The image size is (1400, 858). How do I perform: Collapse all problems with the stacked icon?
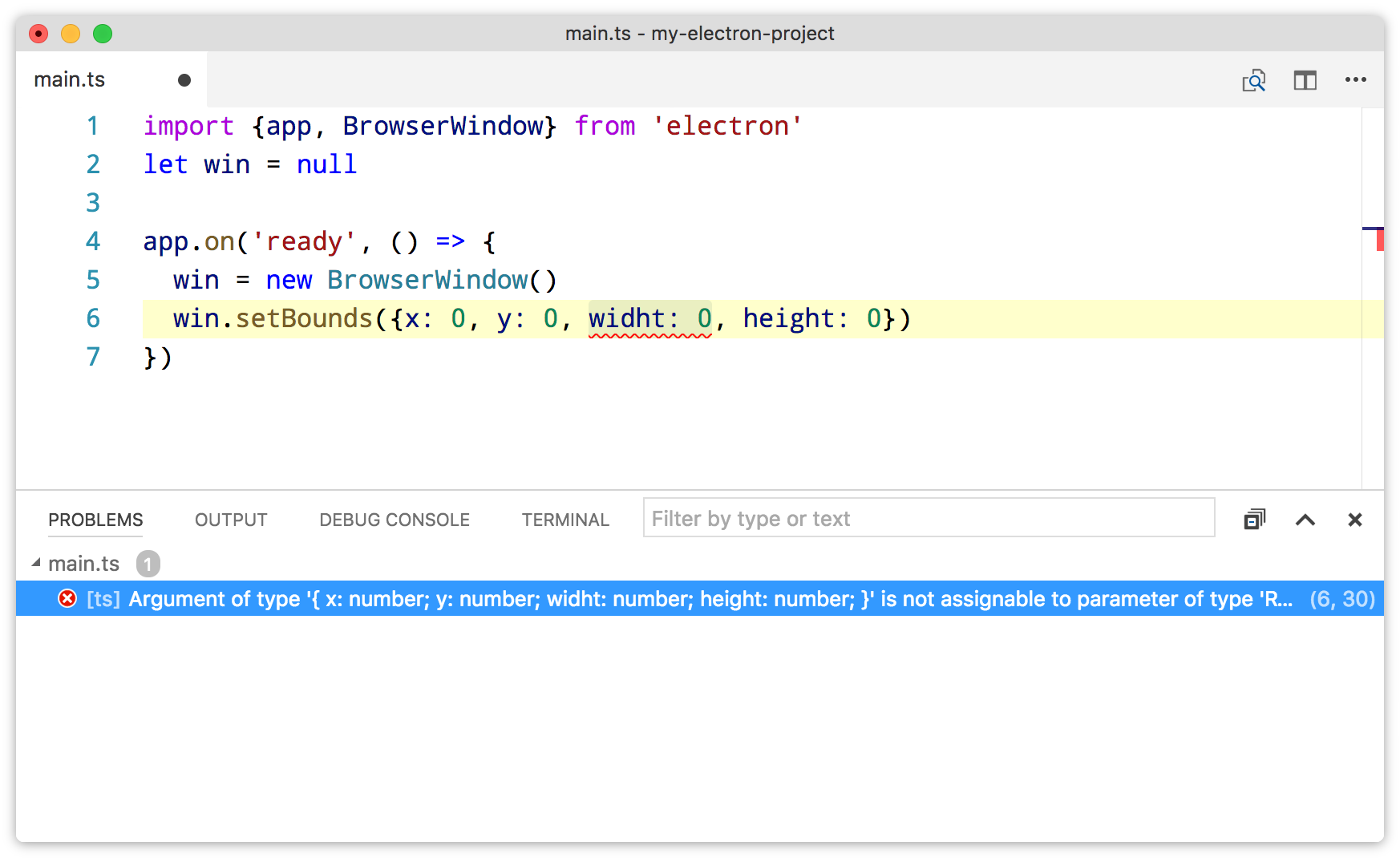(x=1254, y=520)
